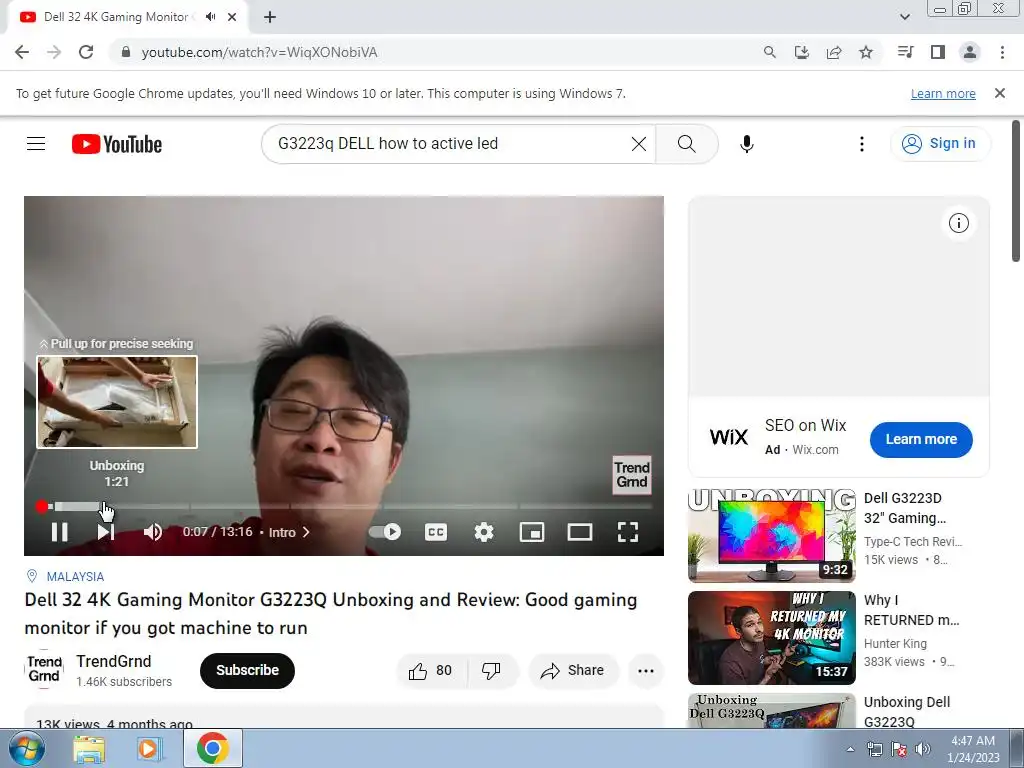This screenshot has width=1024, height=768.
Task: Go back in browser history
Action: click(22, 52)
